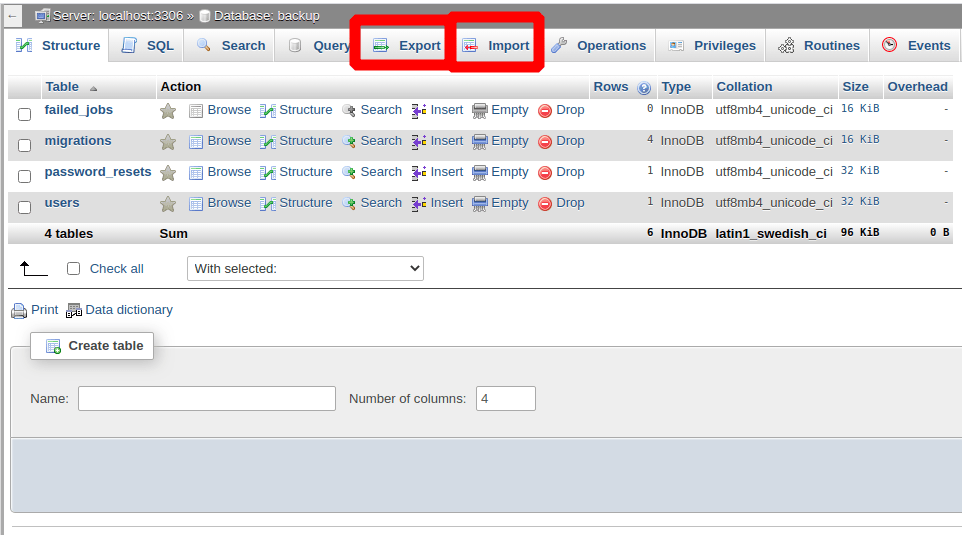Tick the password_resets table checkbox
This screenshot has width=962, height=535.
point(25,177)
